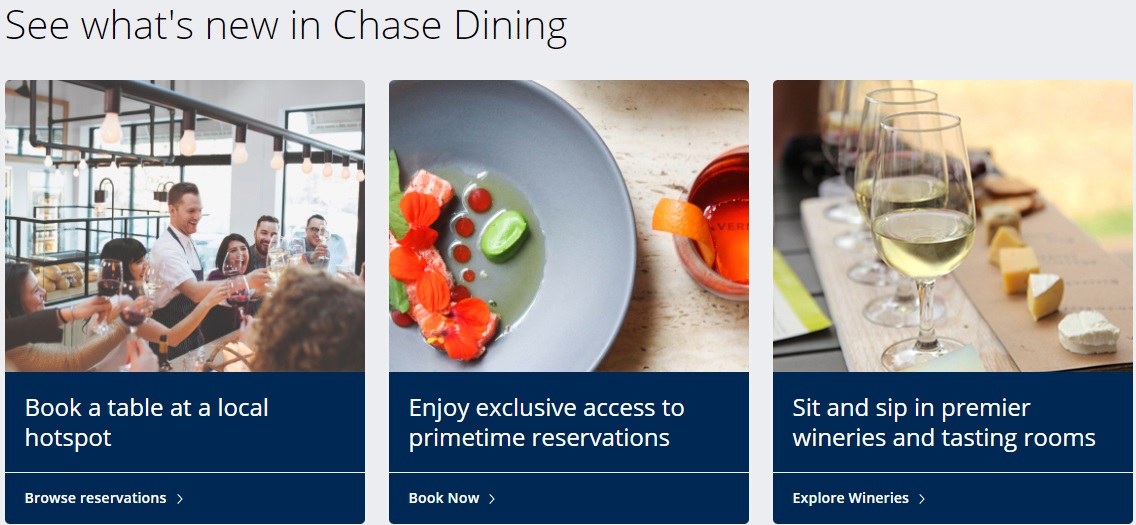Open the restaurant toast group photo

coord(185,226)
